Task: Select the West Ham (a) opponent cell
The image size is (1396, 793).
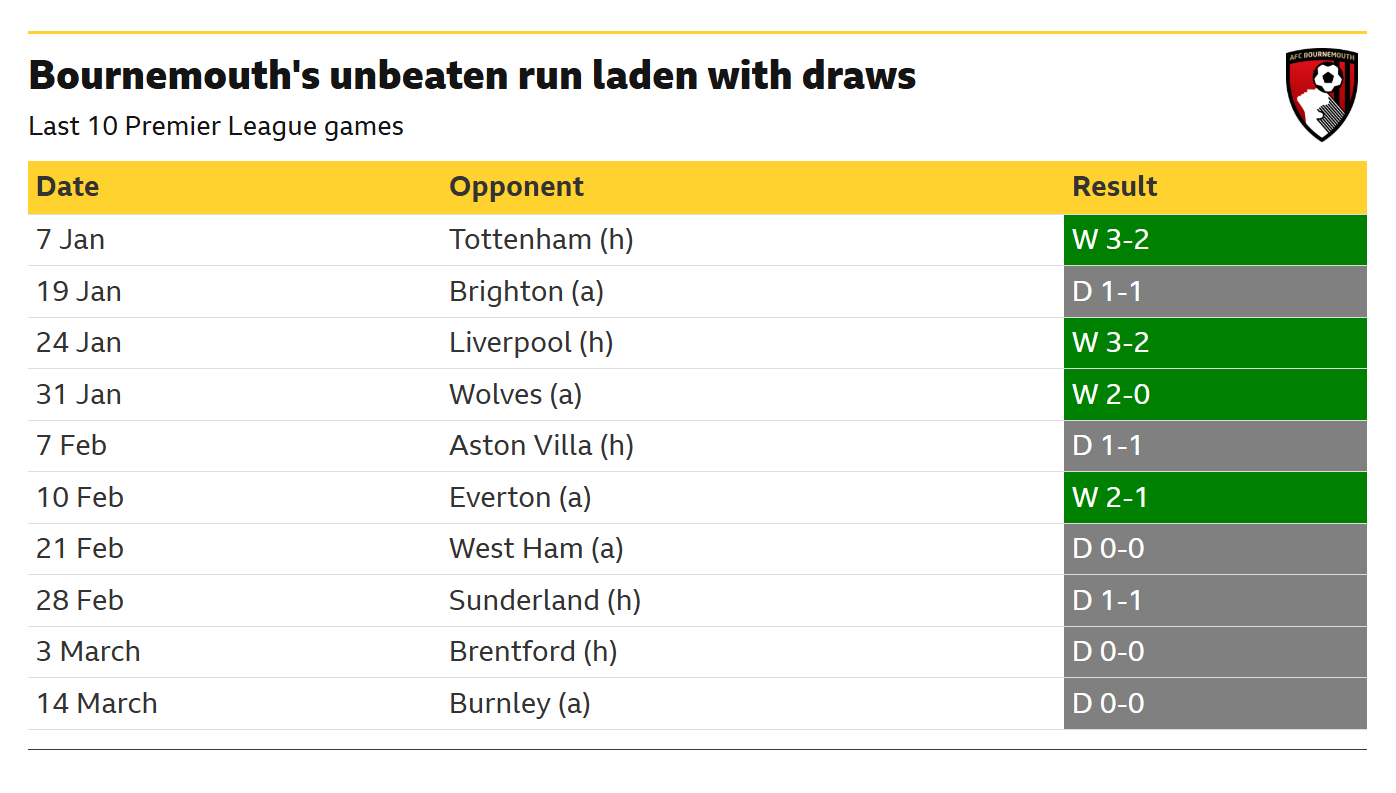Action: 536,548
